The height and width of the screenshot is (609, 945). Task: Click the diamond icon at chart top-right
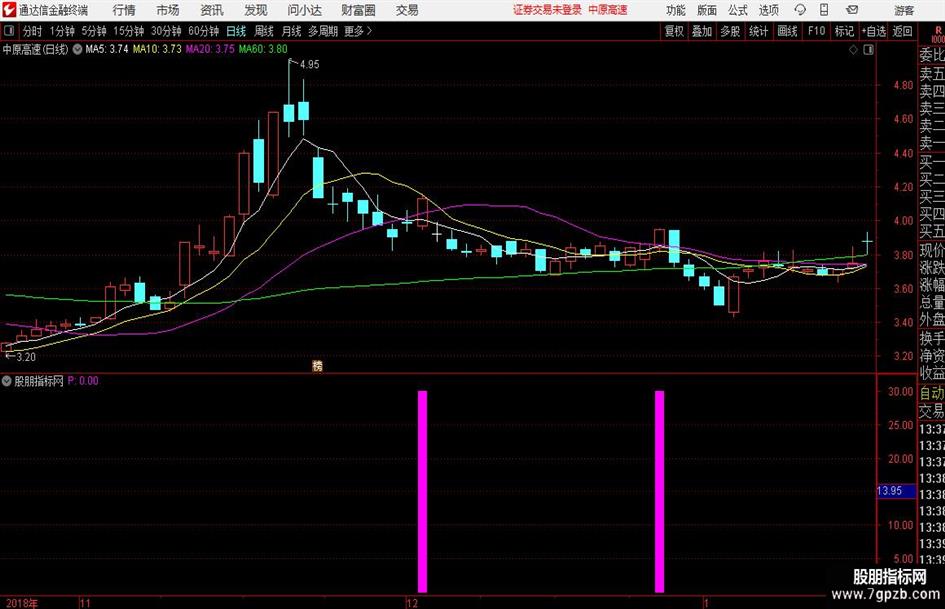point(853,50)
